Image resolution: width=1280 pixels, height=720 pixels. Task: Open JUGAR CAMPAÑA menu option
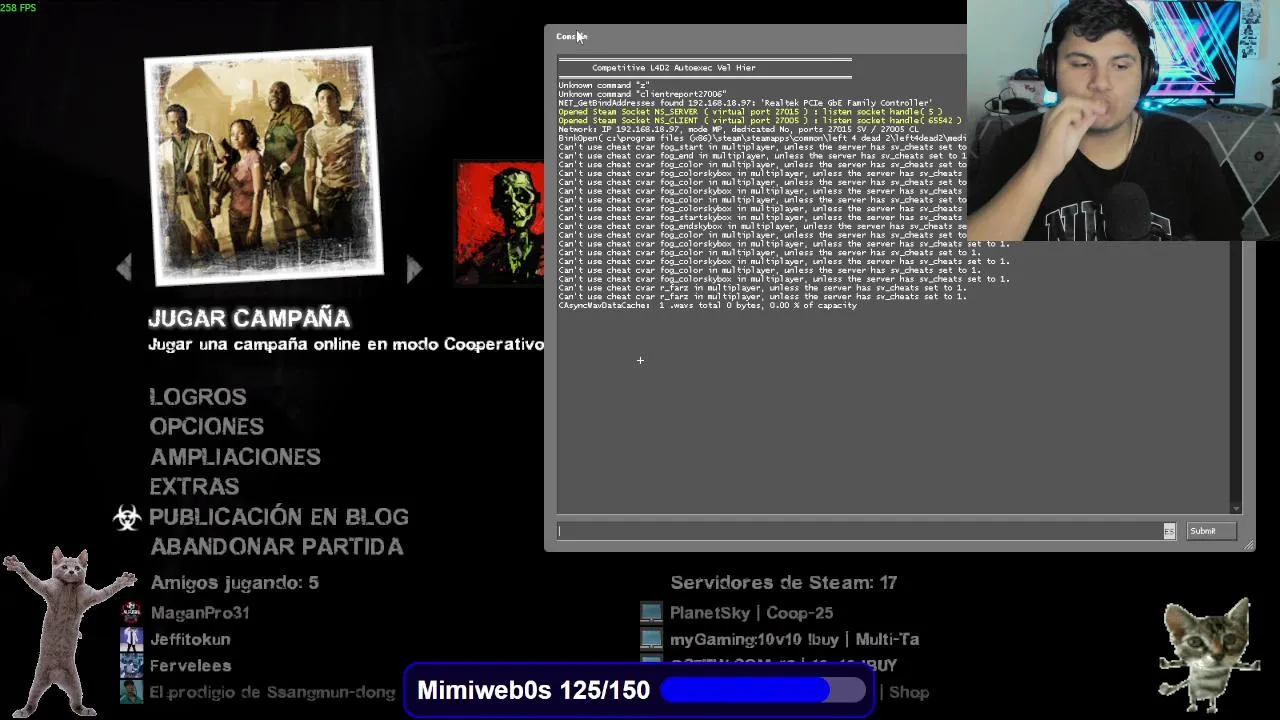[249, 318]
